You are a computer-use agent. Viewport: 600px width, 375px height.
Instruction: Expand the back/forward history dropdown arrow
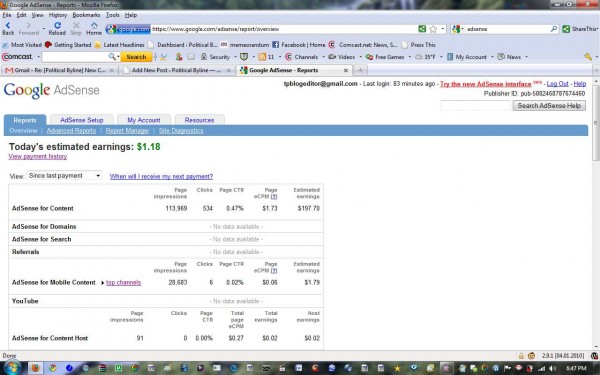[43, 29]
